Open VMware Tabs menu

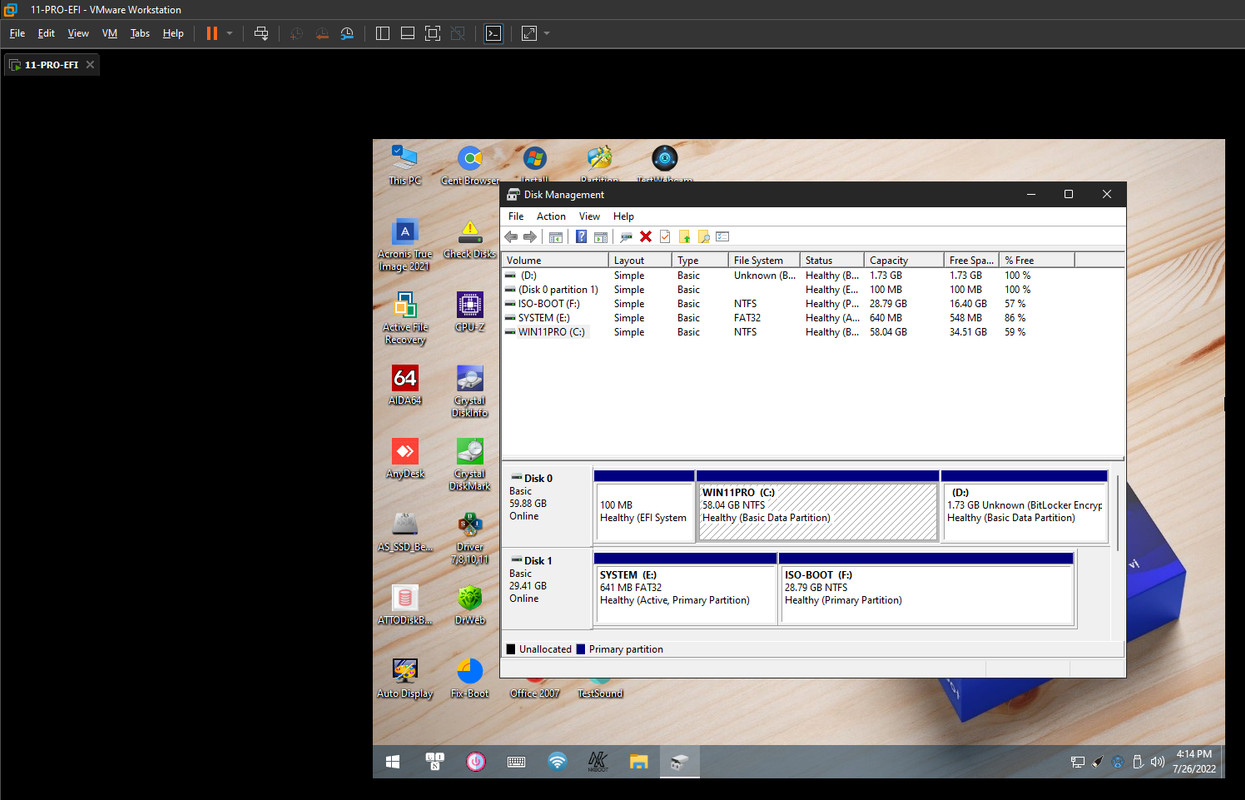click(x=140, y=33)
